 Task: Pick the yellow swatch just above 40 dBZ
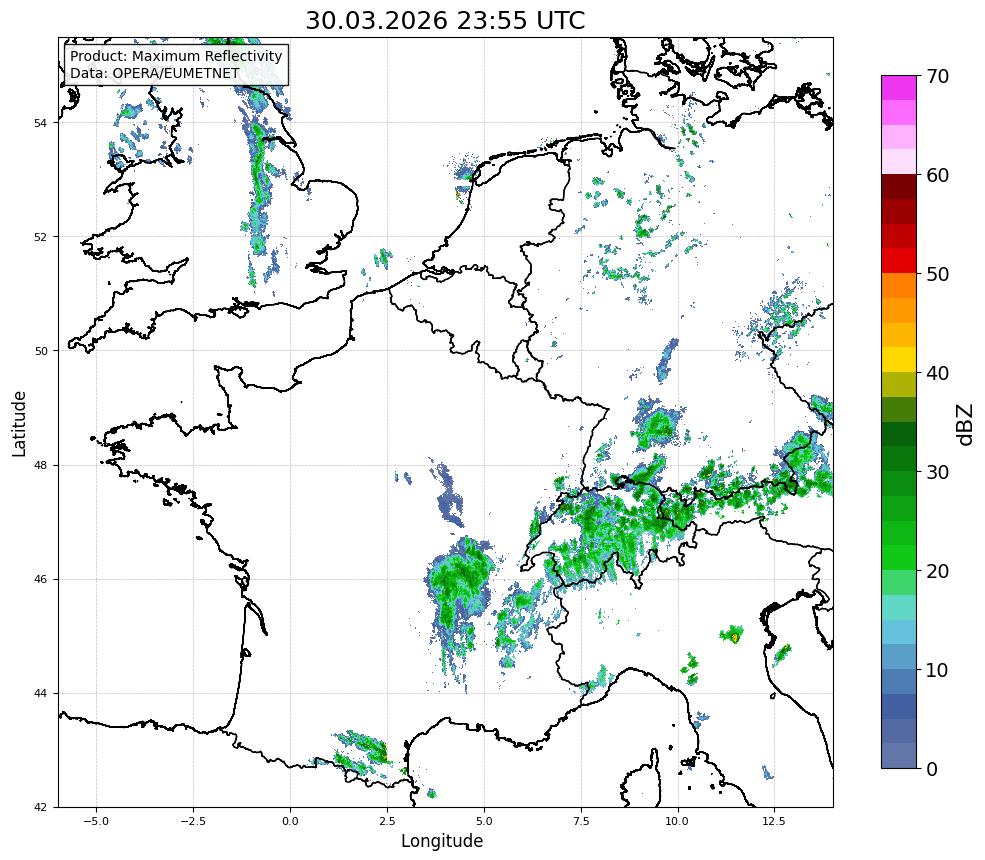pyautogui.click(x=898, y=359)
